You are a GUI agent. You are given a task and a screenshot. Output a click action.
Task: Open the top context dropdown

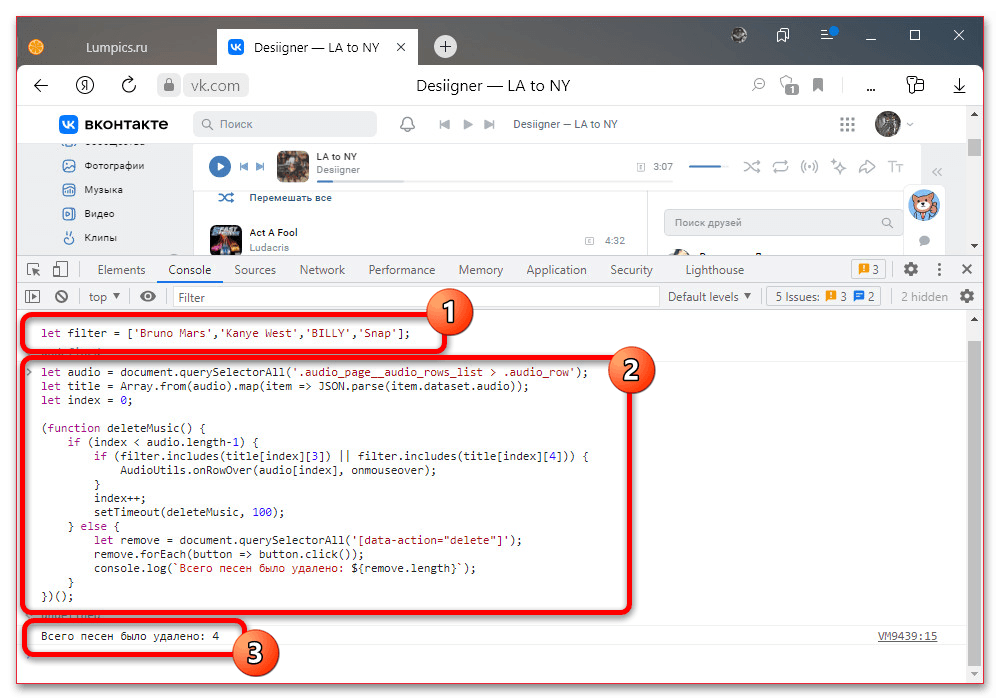(x=104, y=296)
